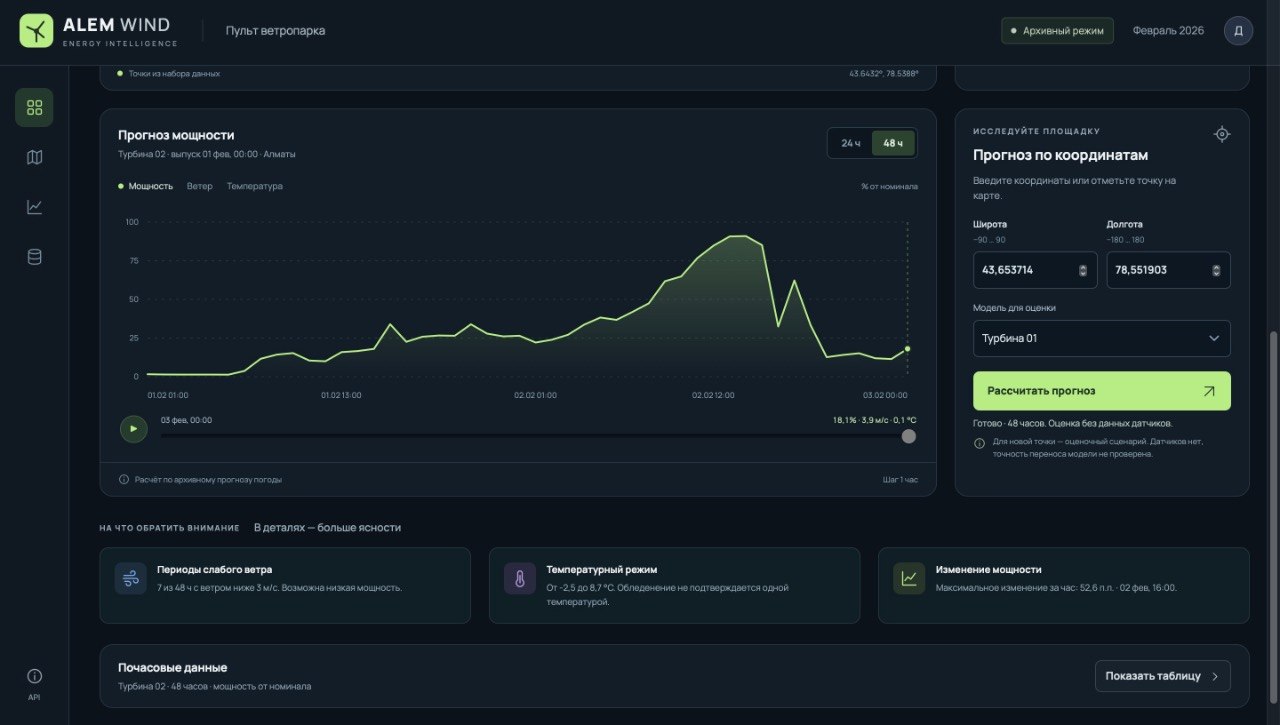Click the Alem Wind turbine logo
This screenshot has width=1280, height=725.
(36, 30)
